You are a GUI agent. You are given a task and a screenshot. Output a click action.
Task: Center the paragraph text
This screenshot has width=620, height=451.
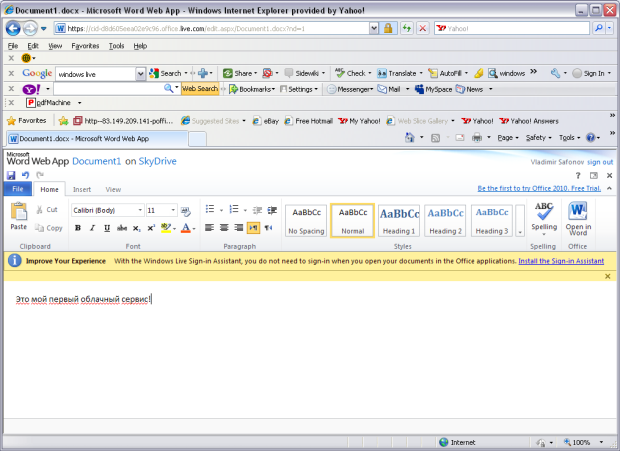224,228
